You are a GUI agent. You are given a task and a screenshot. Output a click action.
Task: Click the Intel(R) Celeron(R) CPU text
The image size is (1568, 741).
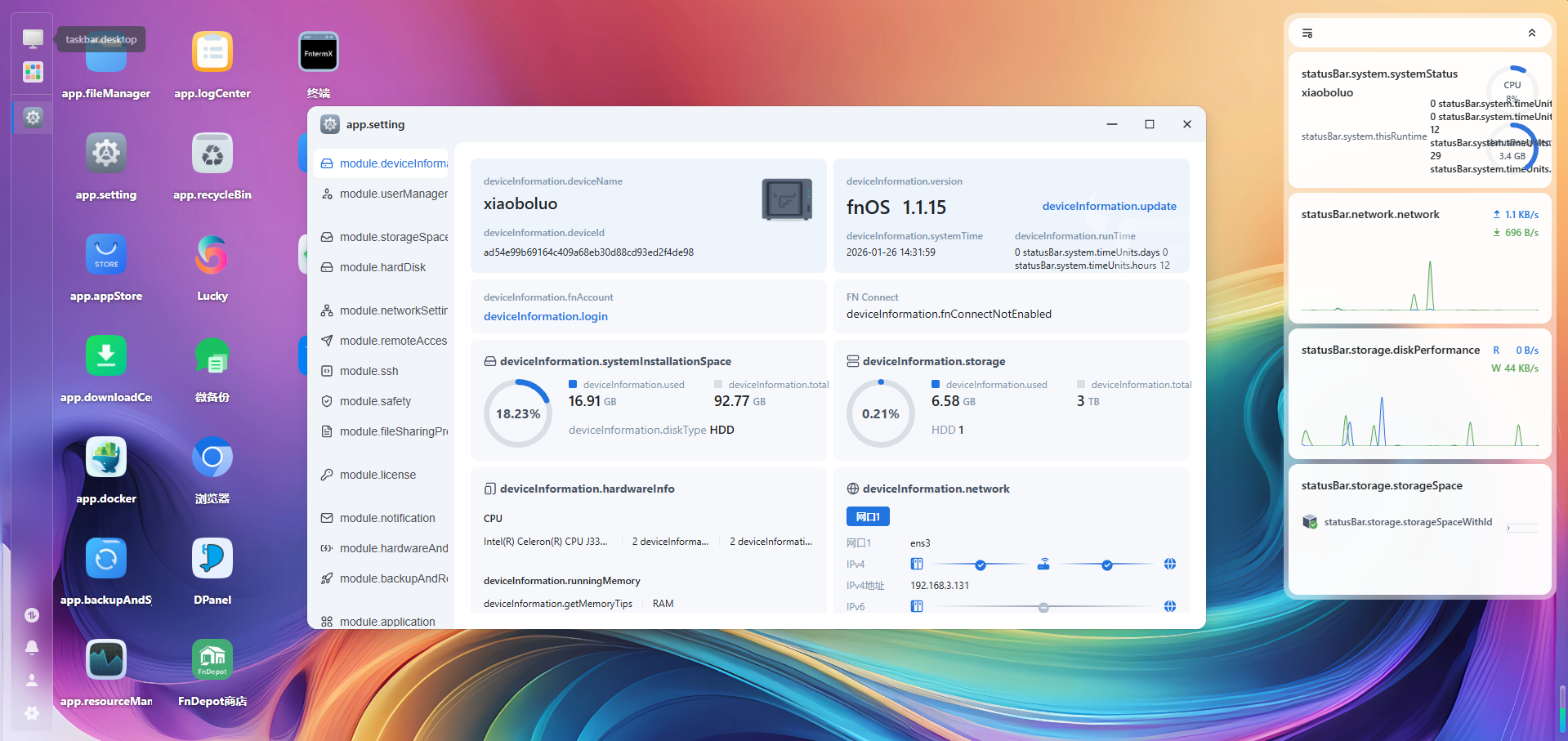545,542
